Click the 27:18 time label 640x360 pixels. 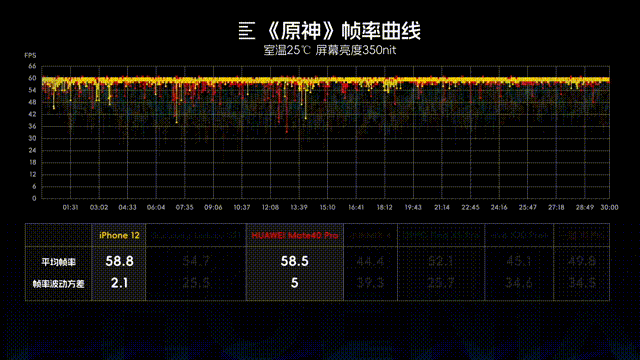[x=556, y=207]
